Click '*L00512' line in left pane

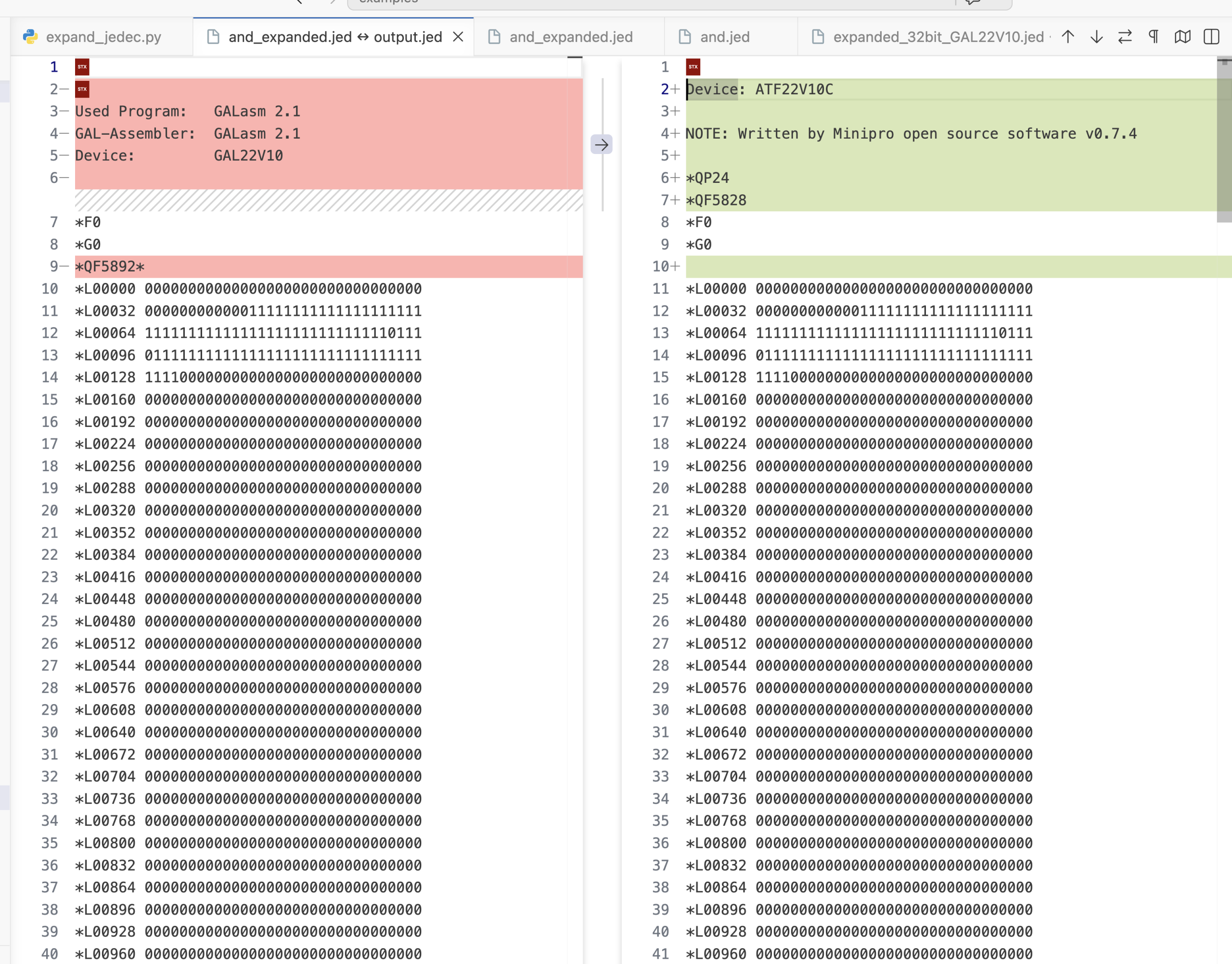click(x=248, y=644)
